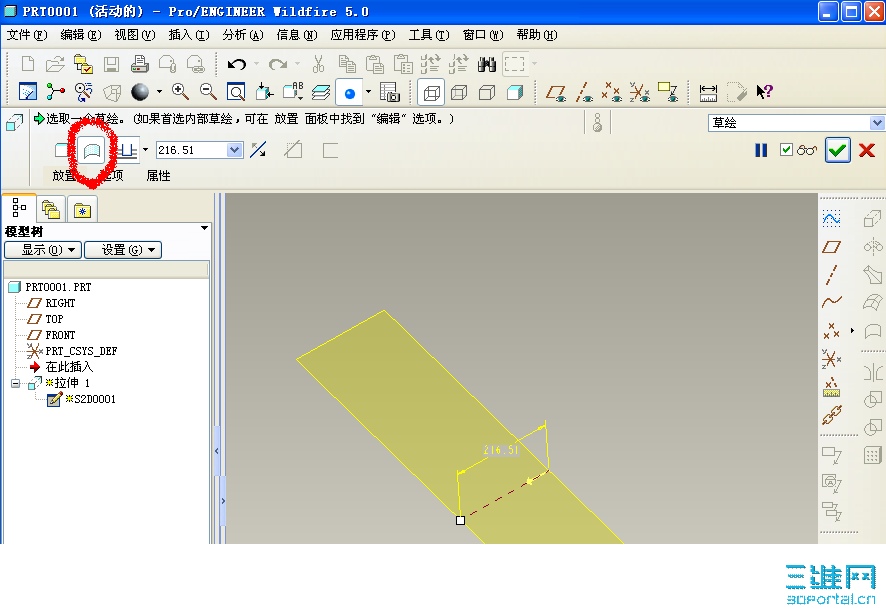This screenshot has height=615, width=886.
Task: Open a file with the folder icon
Action: 55,64
